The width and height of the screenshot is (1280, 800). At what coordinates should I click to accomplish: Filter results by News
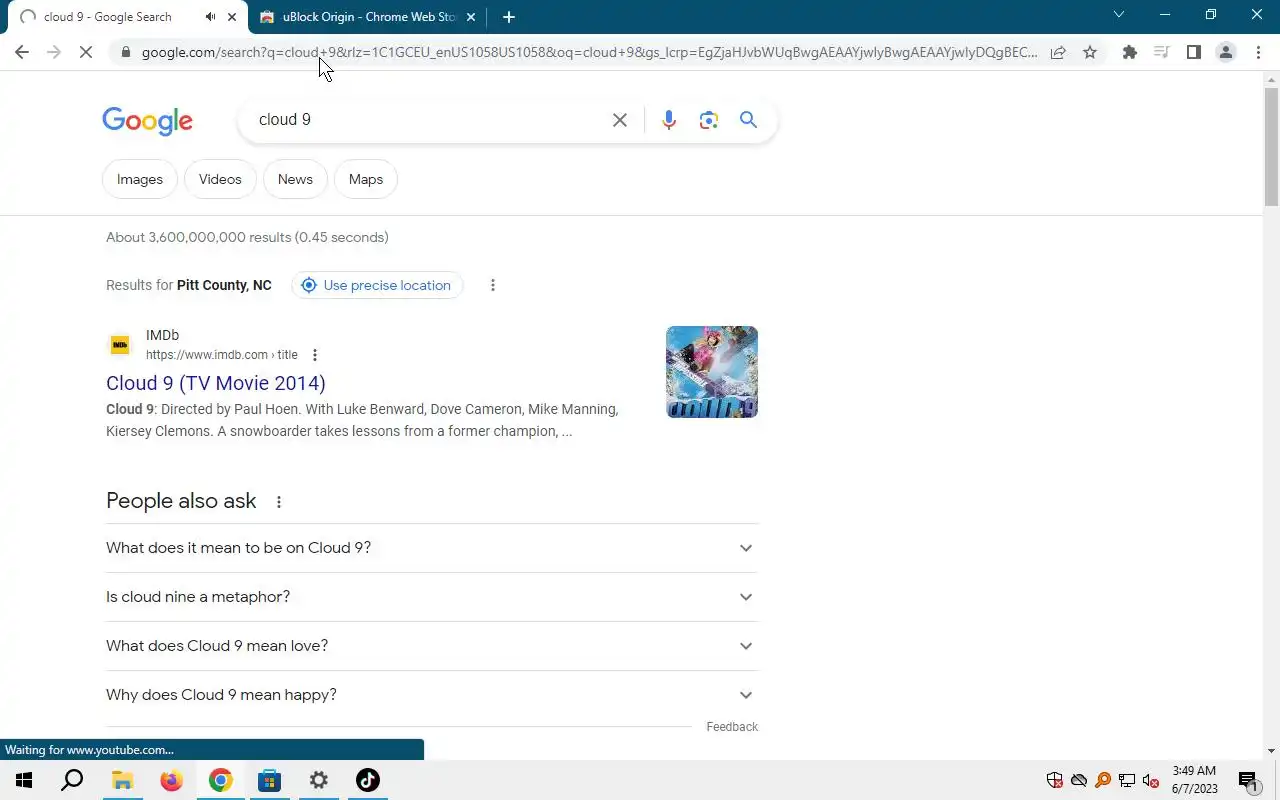click(x=295, y=179)
